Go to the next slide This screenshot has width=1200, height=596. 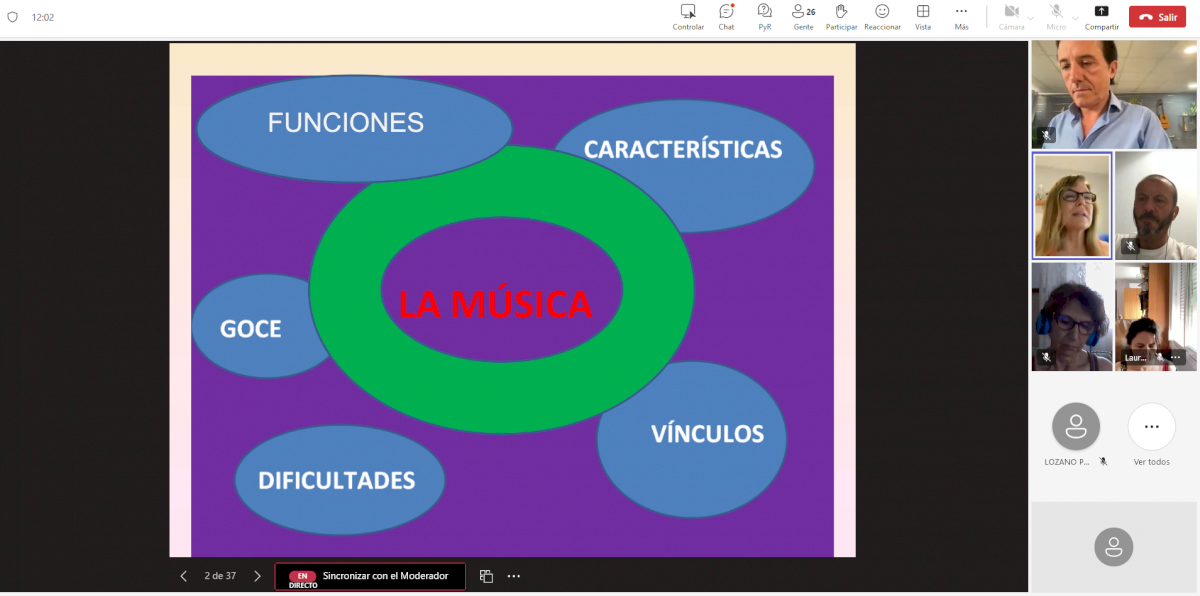pyautogui.click(x=257, y=576)
